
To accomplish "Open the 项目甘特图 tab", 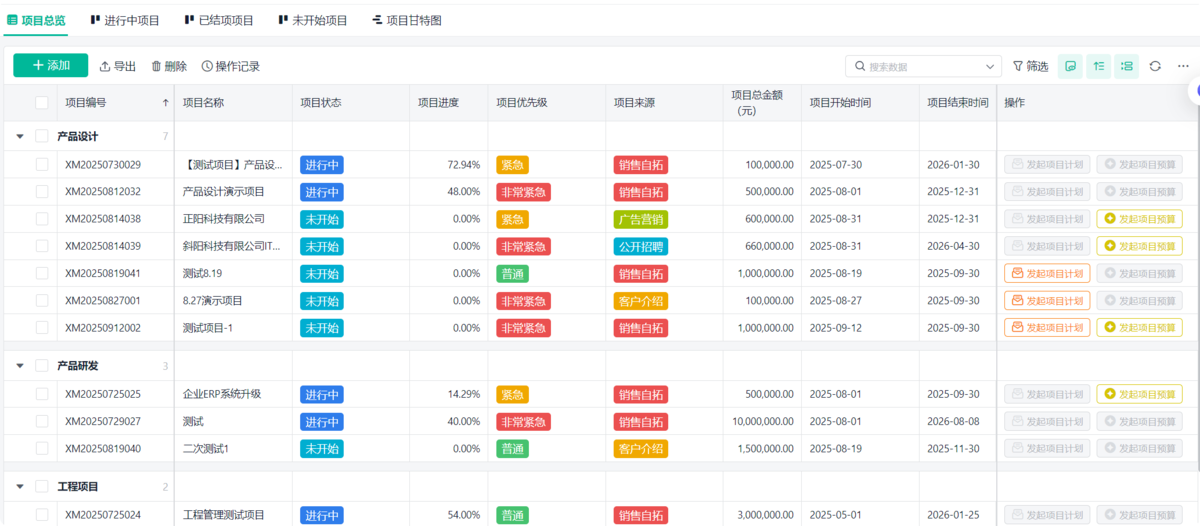I will coord(406,20).
